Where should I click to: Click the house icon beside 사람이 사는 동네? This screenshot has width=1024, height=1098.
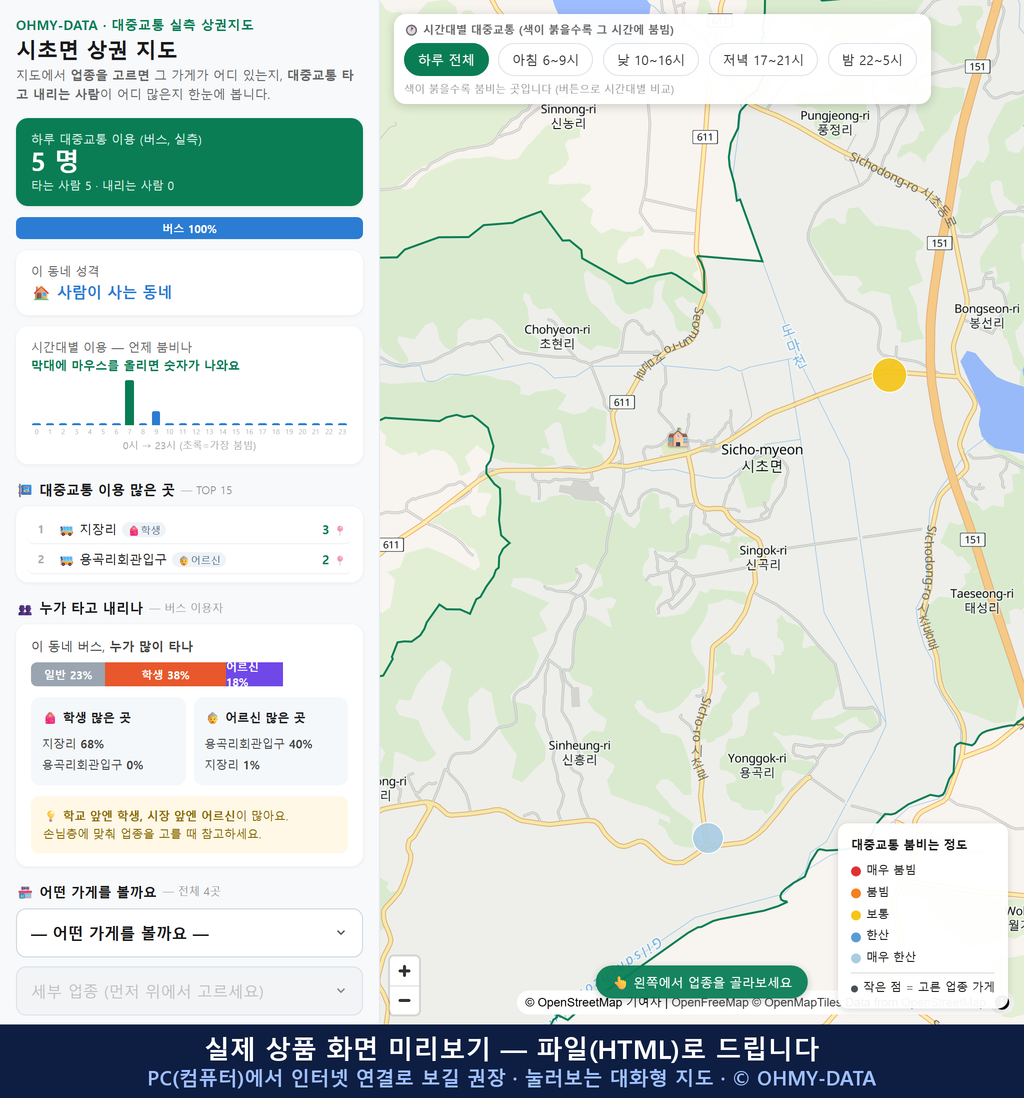[x=41, y=293]
